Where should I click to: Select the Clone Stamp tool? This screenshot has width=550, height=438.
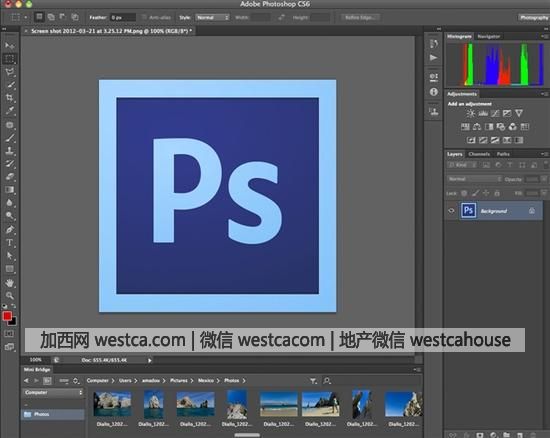coord(9,151)
